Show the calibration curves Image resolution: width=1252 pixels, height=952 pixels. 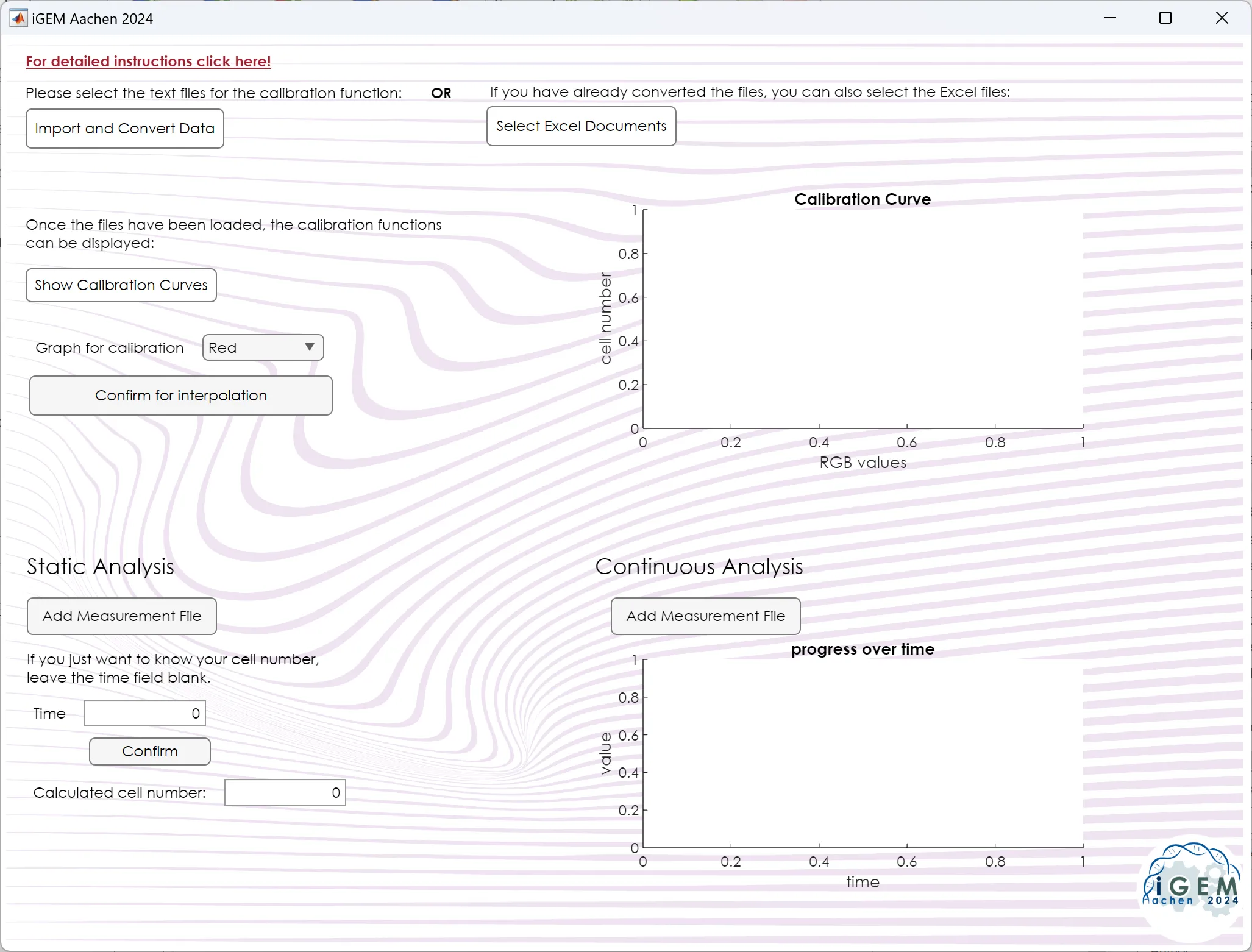[x=121, y=285]
